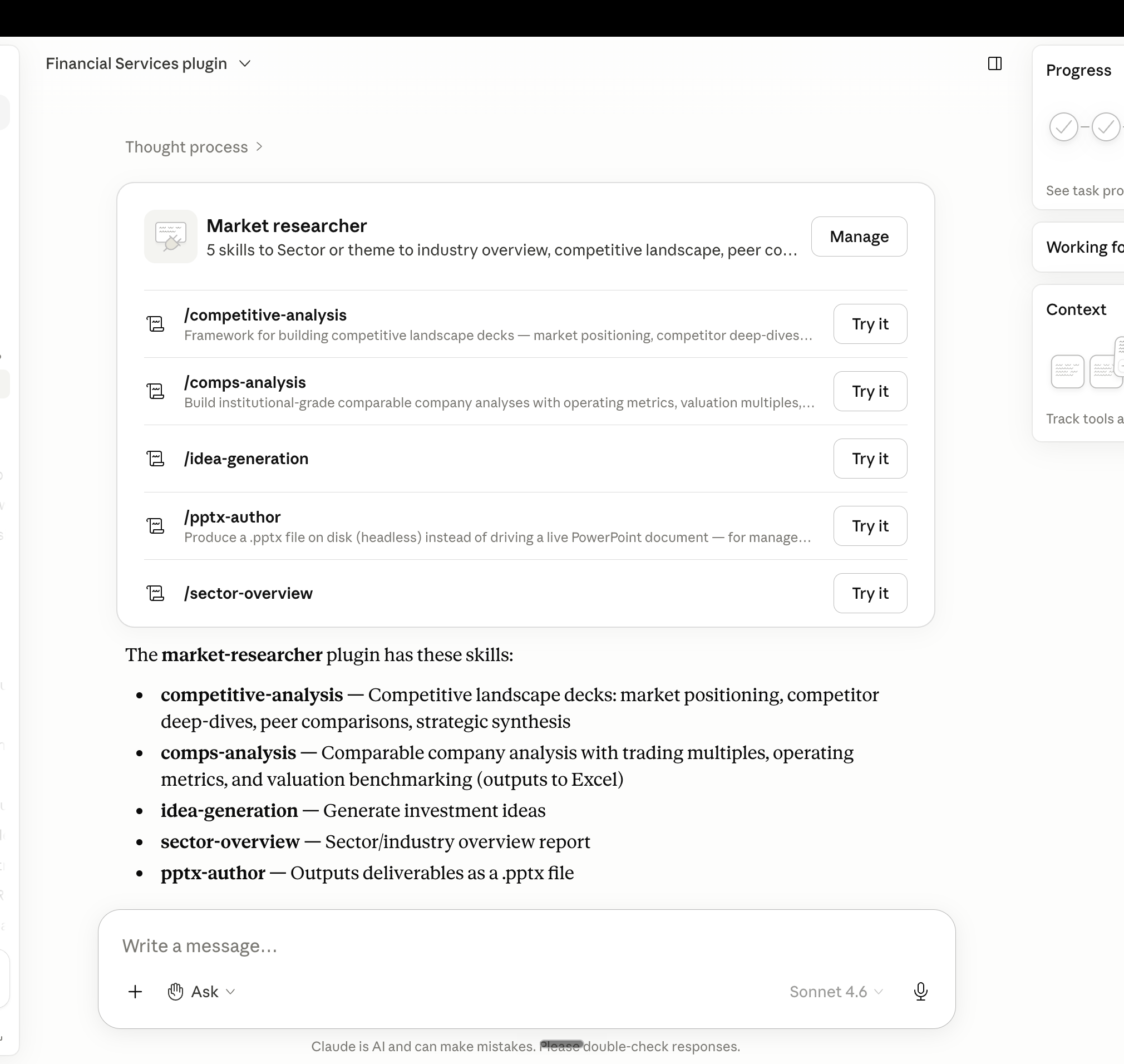Click the 'Build institutional-grade comparable' description

(500, 403)
